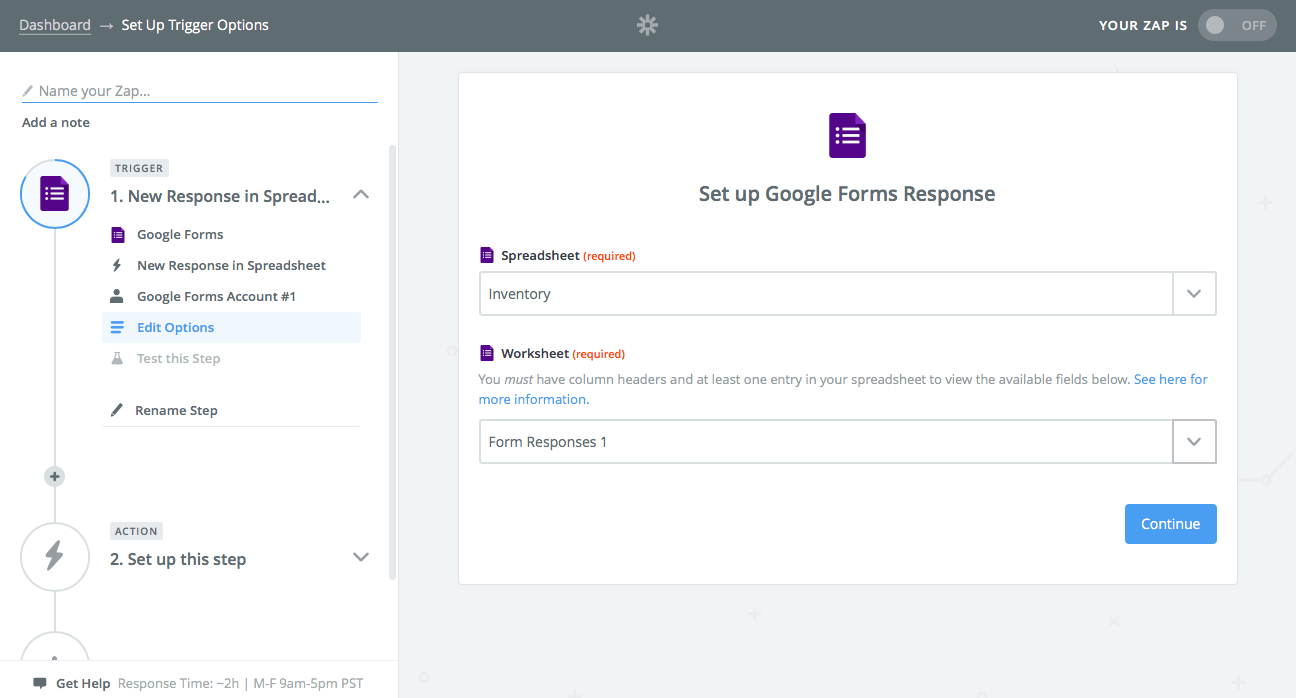Screen dimensions: 1296x698
Task: Click the 1. New Response in Spreadsheet heading
Action: pyautogui.click(x=220, y=196)
